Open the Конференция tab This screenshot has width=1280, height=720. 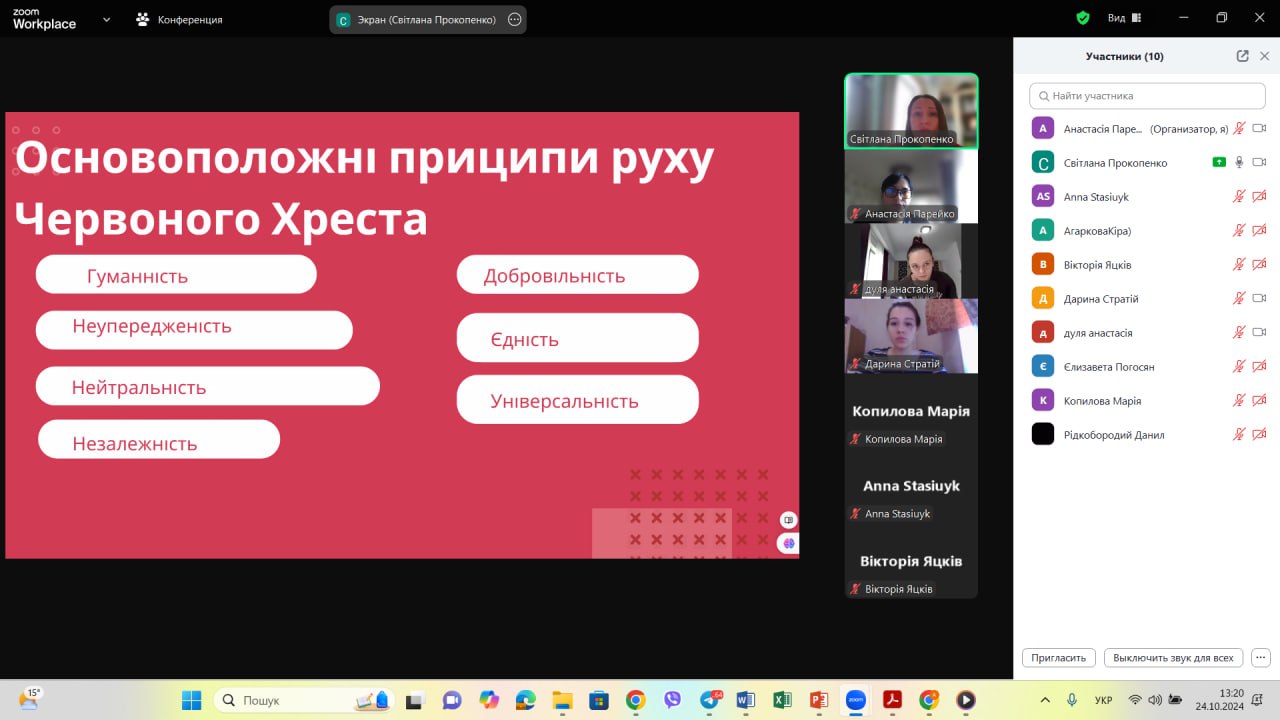[x=180, y=19]
